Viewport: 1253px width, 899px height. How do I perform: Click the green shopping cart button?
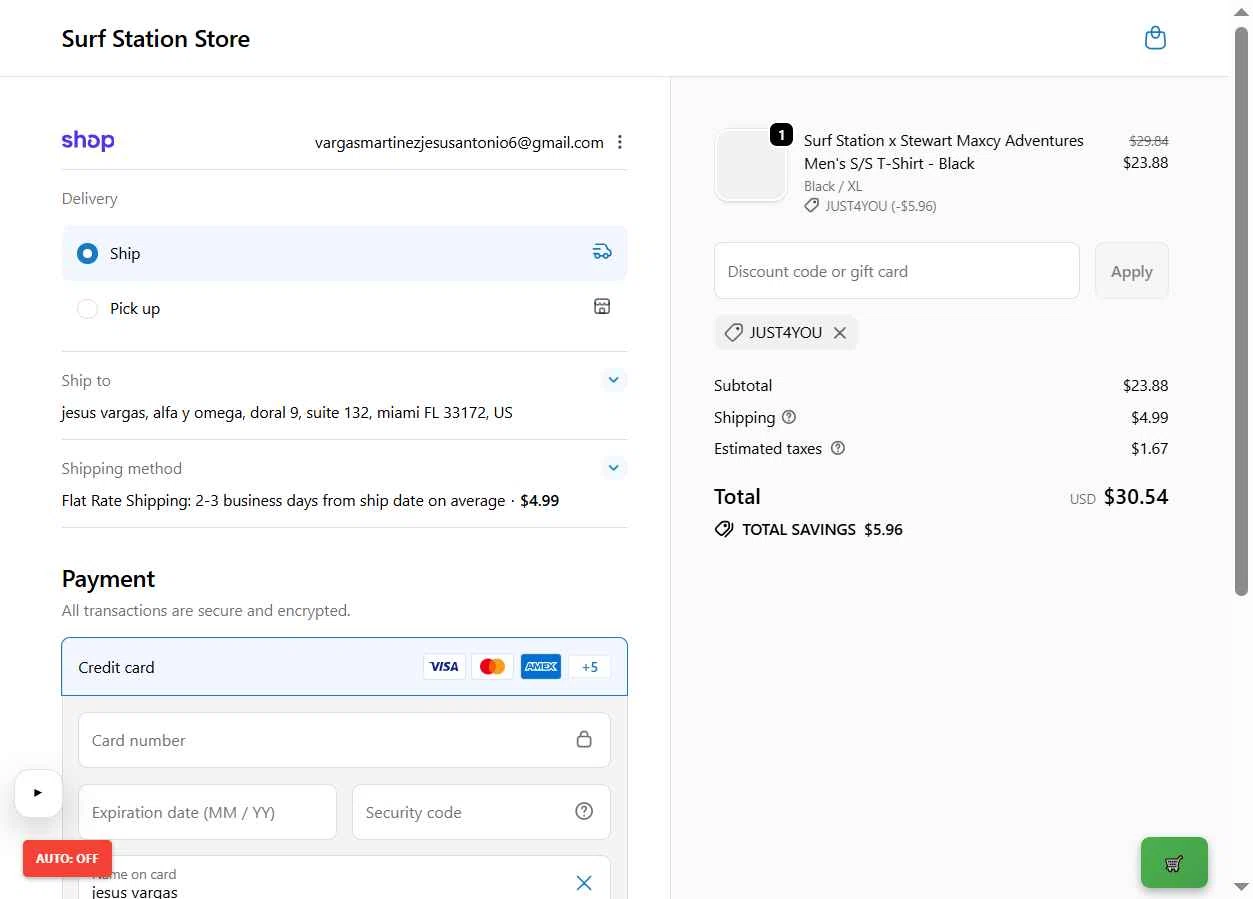pyautogui.click(x=1174, y=863)
